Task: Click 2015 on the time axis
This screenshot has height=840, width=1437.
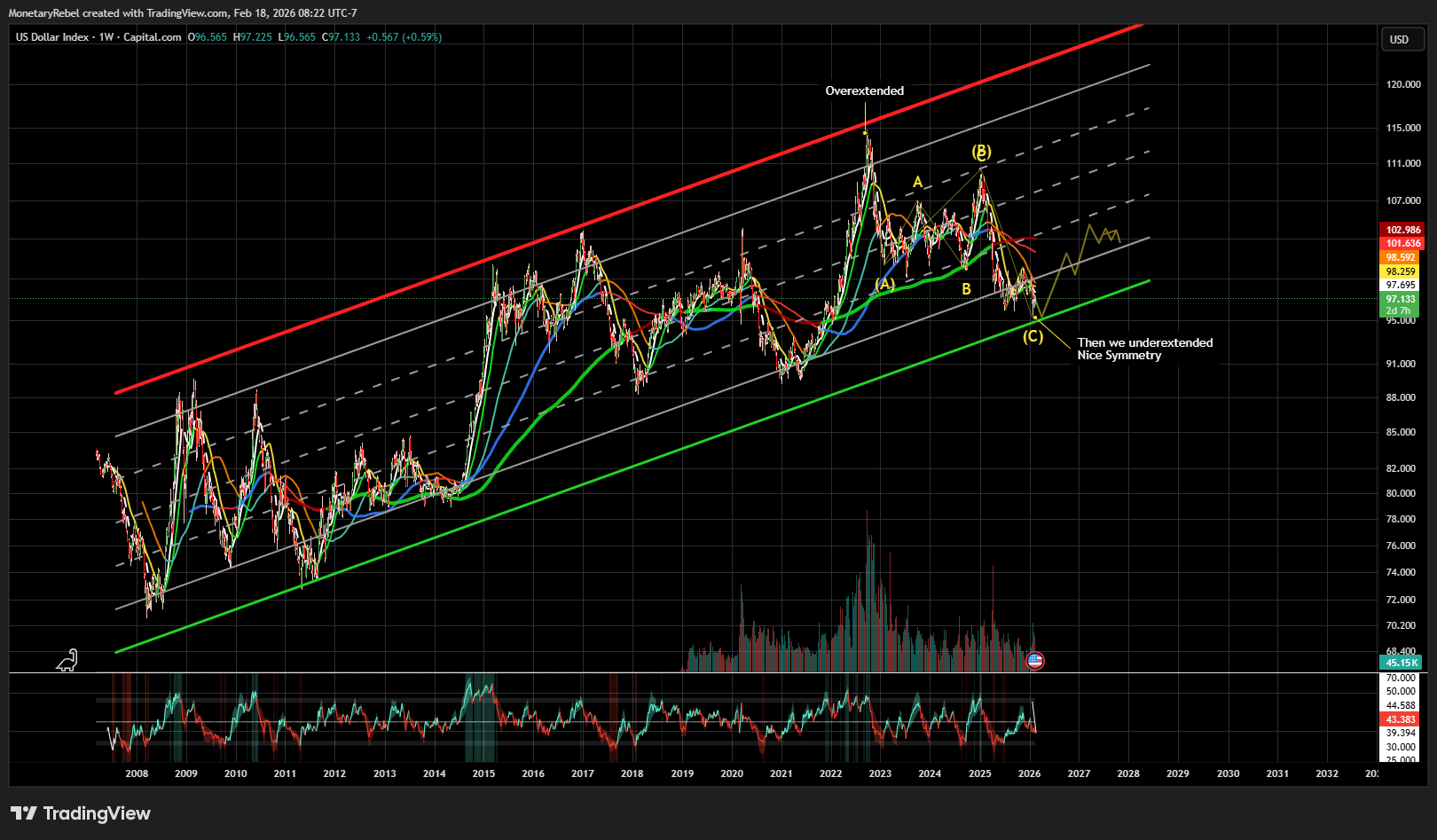Action: (x=483, y=773)
